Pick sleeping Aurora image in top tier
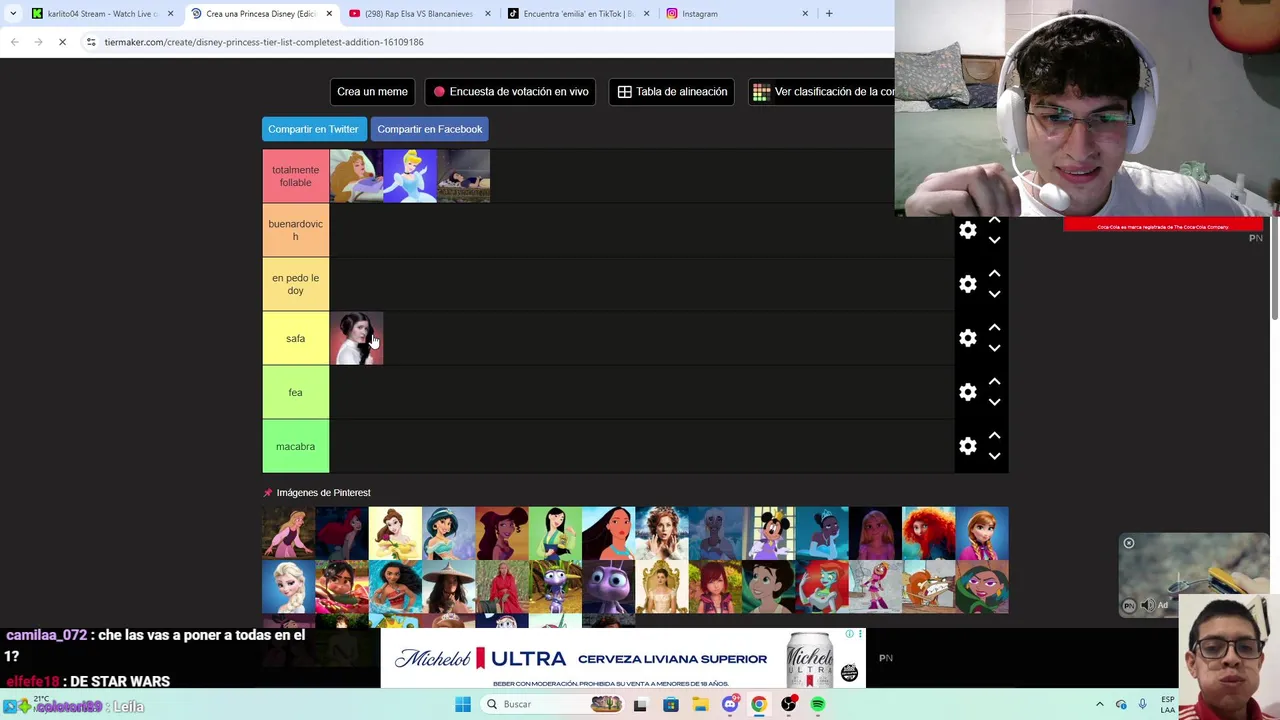 tap(357, 176)
